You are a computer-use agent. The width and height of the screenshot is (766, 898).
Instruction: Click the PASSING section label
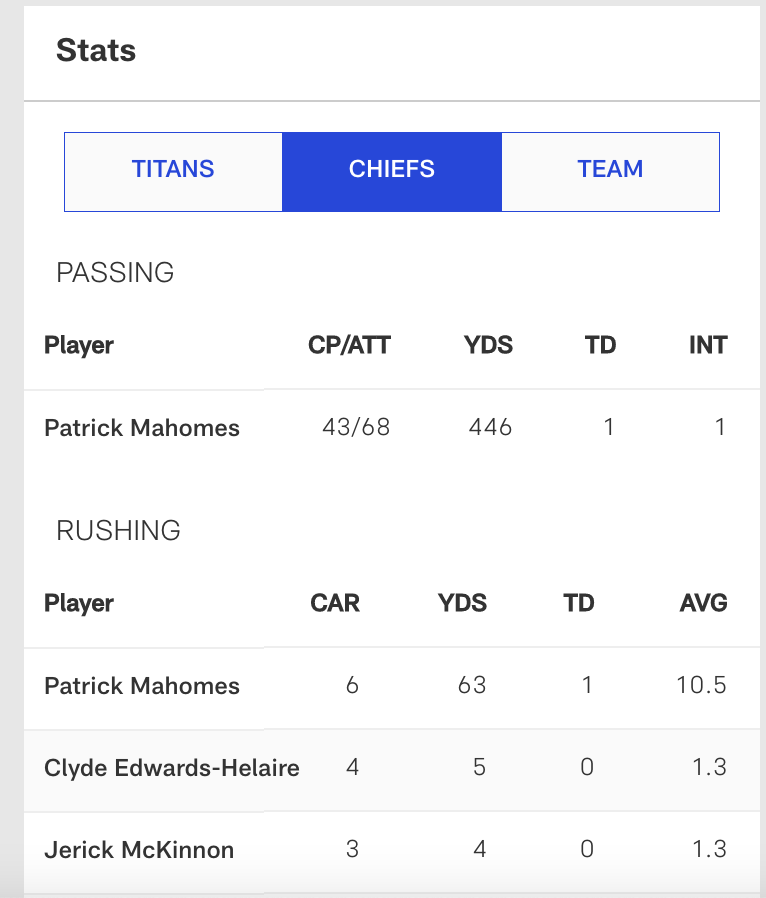point(115,272)
